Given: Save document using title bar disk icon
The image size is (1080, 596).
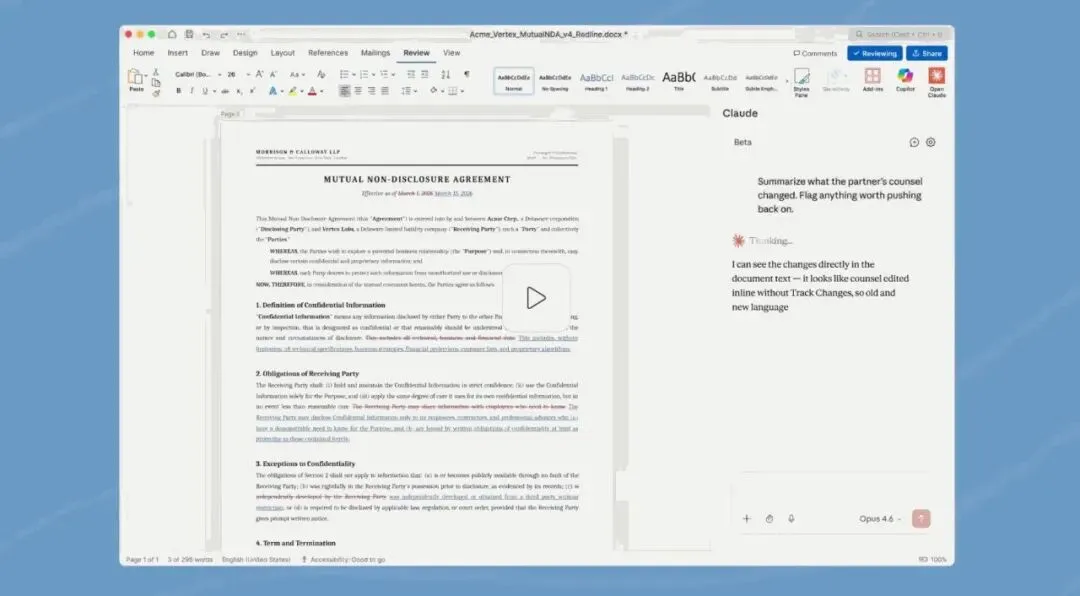Looking at the screenshot, I should click(189, 34).
